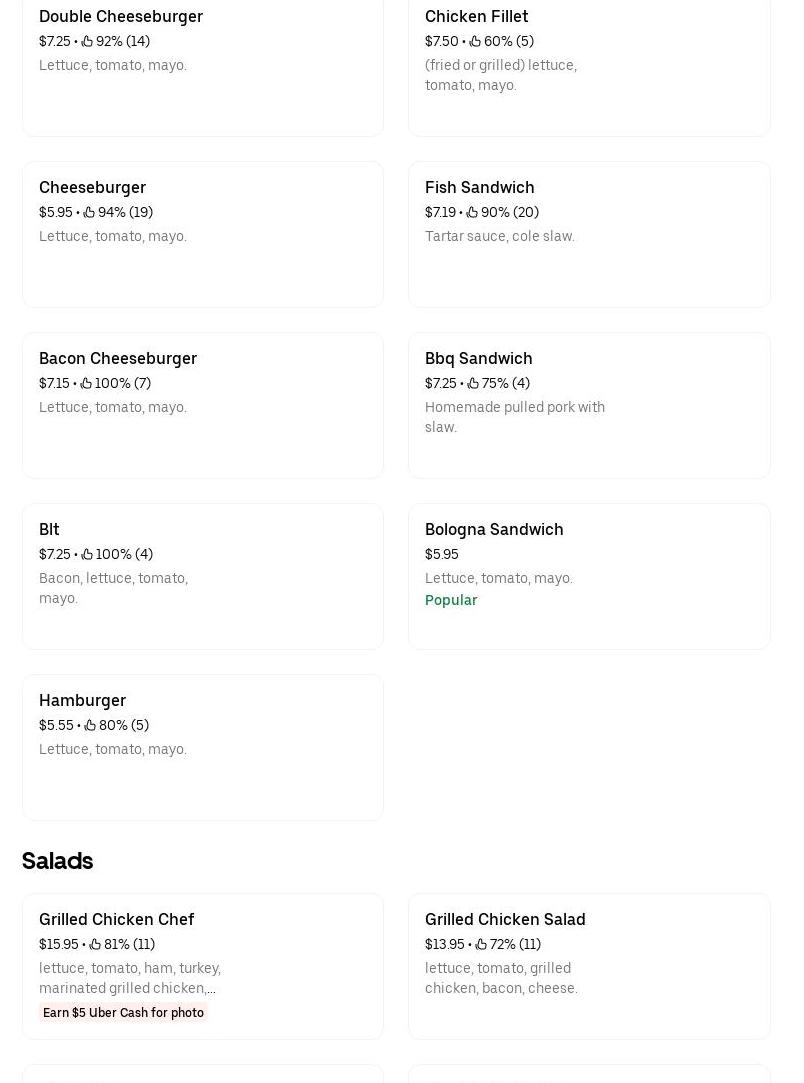The width and height of the screenshot is (804, 1083).
Task: Click thumbs-up rating icon on Chicken Fillet
Action: click(475, 41)
